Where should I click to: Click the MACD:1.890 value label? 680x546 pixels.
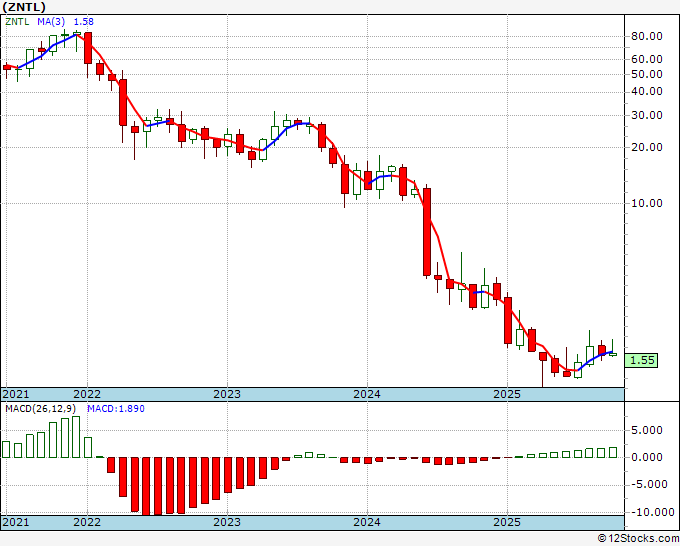[116, 409]
